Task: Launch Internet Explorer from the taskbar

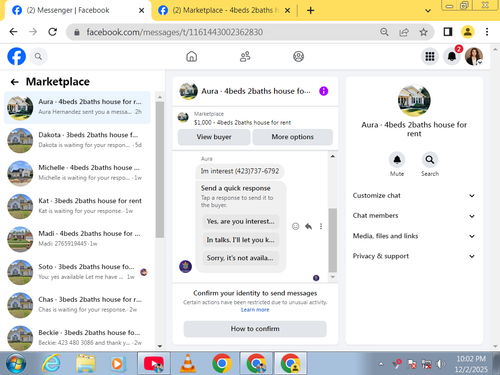Action: tap(51, 363)
